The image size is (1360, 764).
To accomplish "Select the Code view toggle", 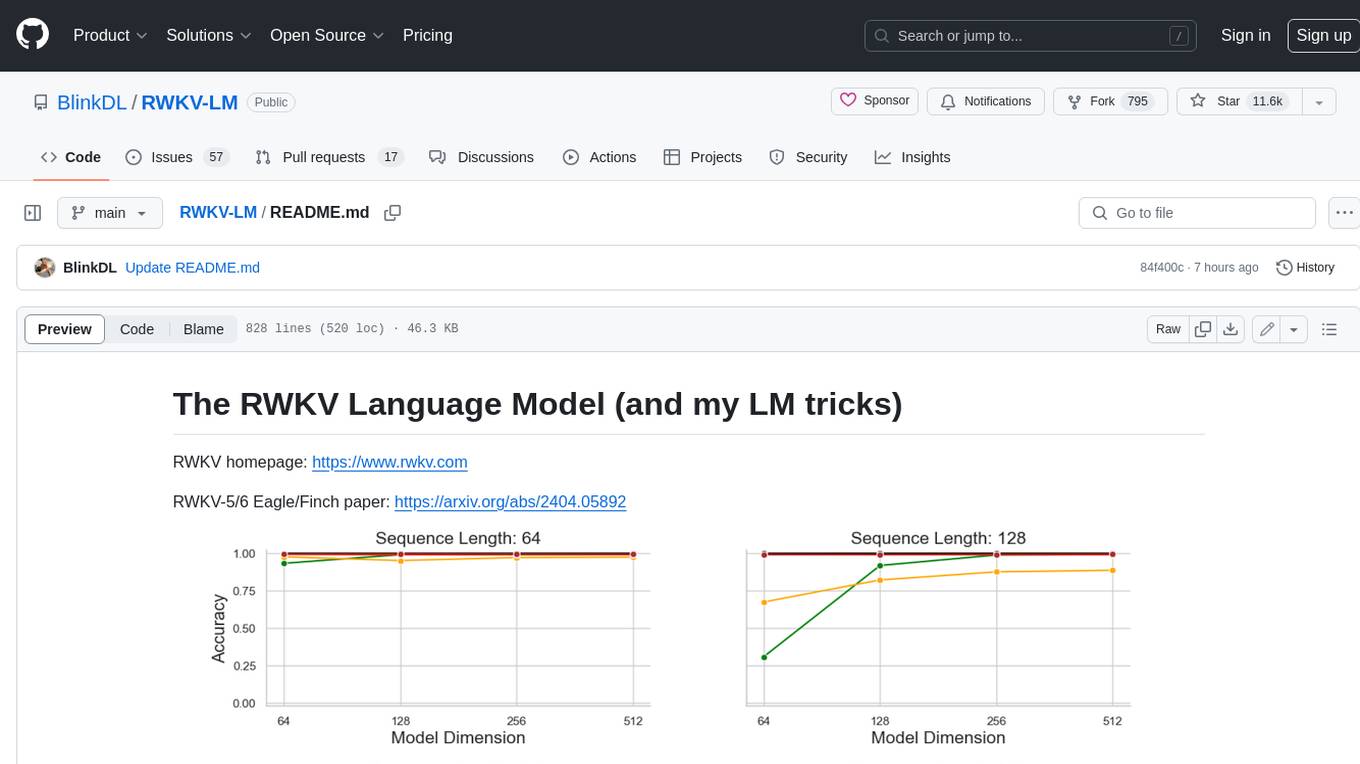I will 137,329.
